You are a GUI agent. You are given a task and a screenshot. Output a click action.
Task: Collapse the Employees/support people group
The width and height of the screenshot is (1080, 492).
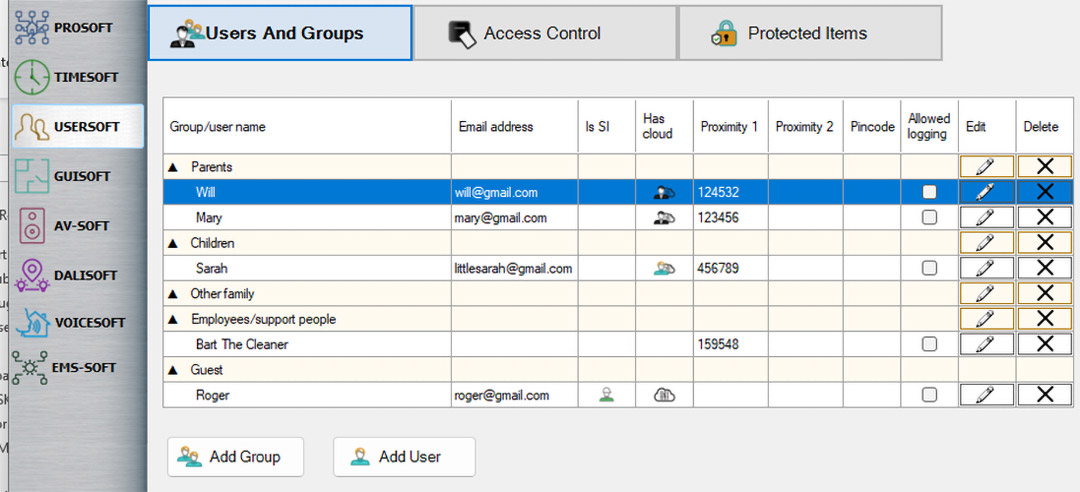(174, 319)
